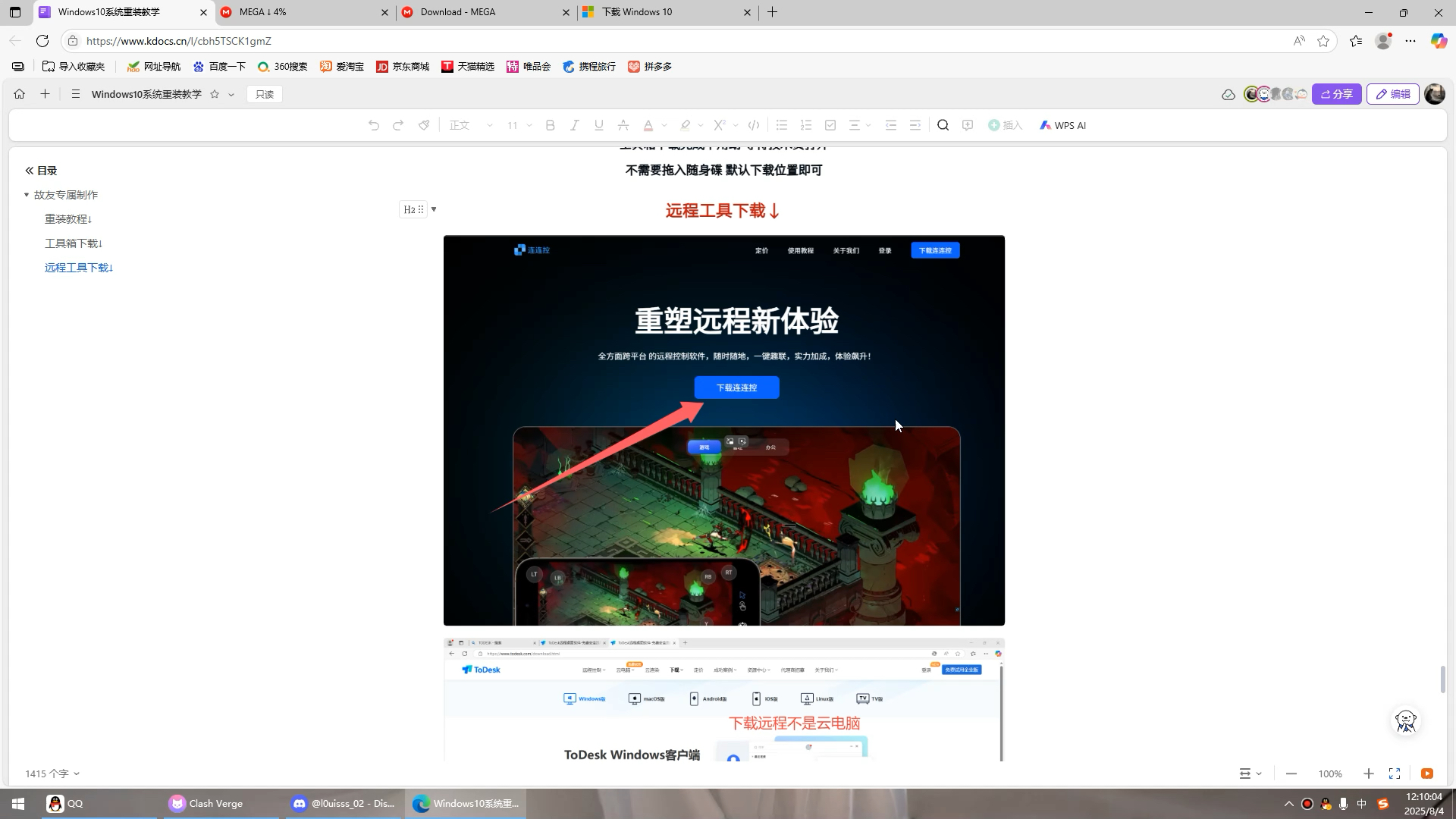Toggle strikethrough formatting
The width and height of the screenshot is (1456, 819).
[623, 125]
